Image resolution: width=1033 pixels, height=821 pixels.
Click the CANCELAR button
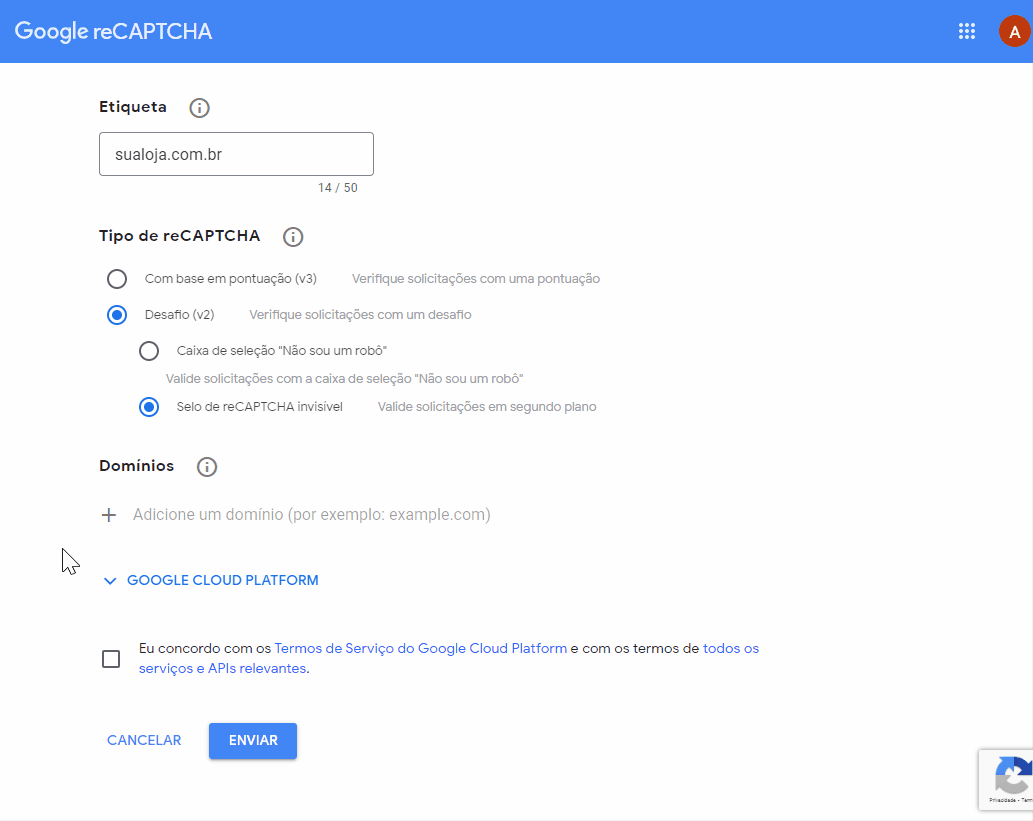(x=144, y=741)
